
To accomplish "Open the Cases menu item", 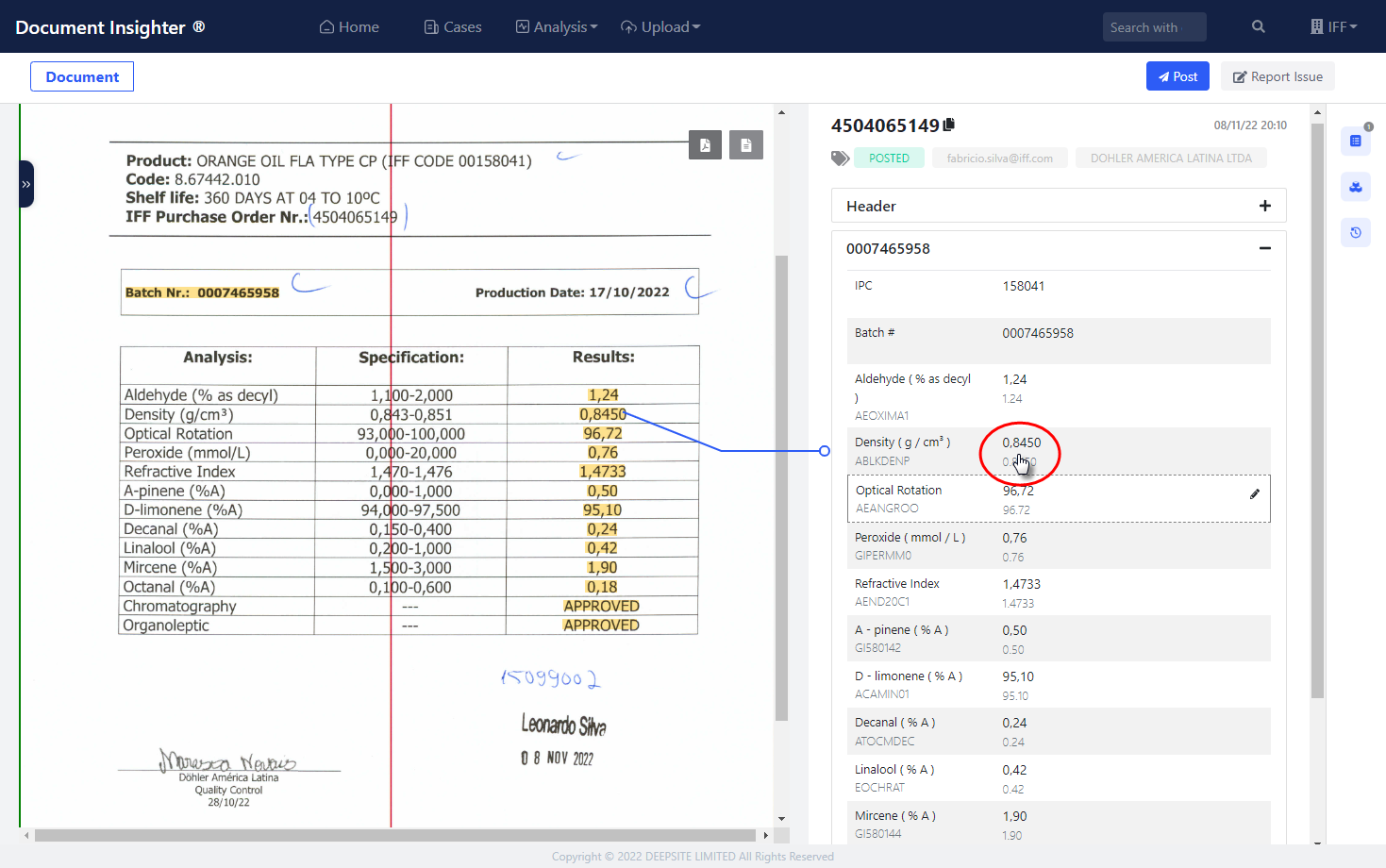I will click(453, 27).
